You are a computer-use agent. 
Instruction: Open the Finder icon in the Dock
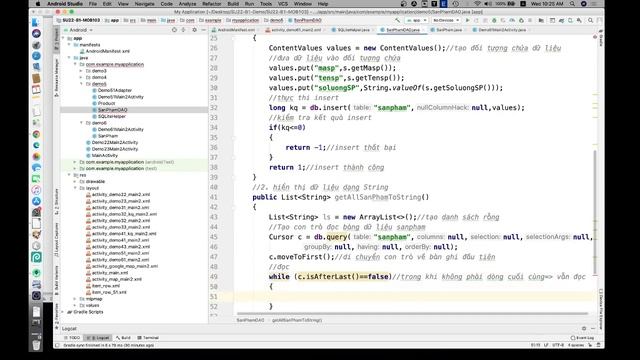(x=36, y=22)
